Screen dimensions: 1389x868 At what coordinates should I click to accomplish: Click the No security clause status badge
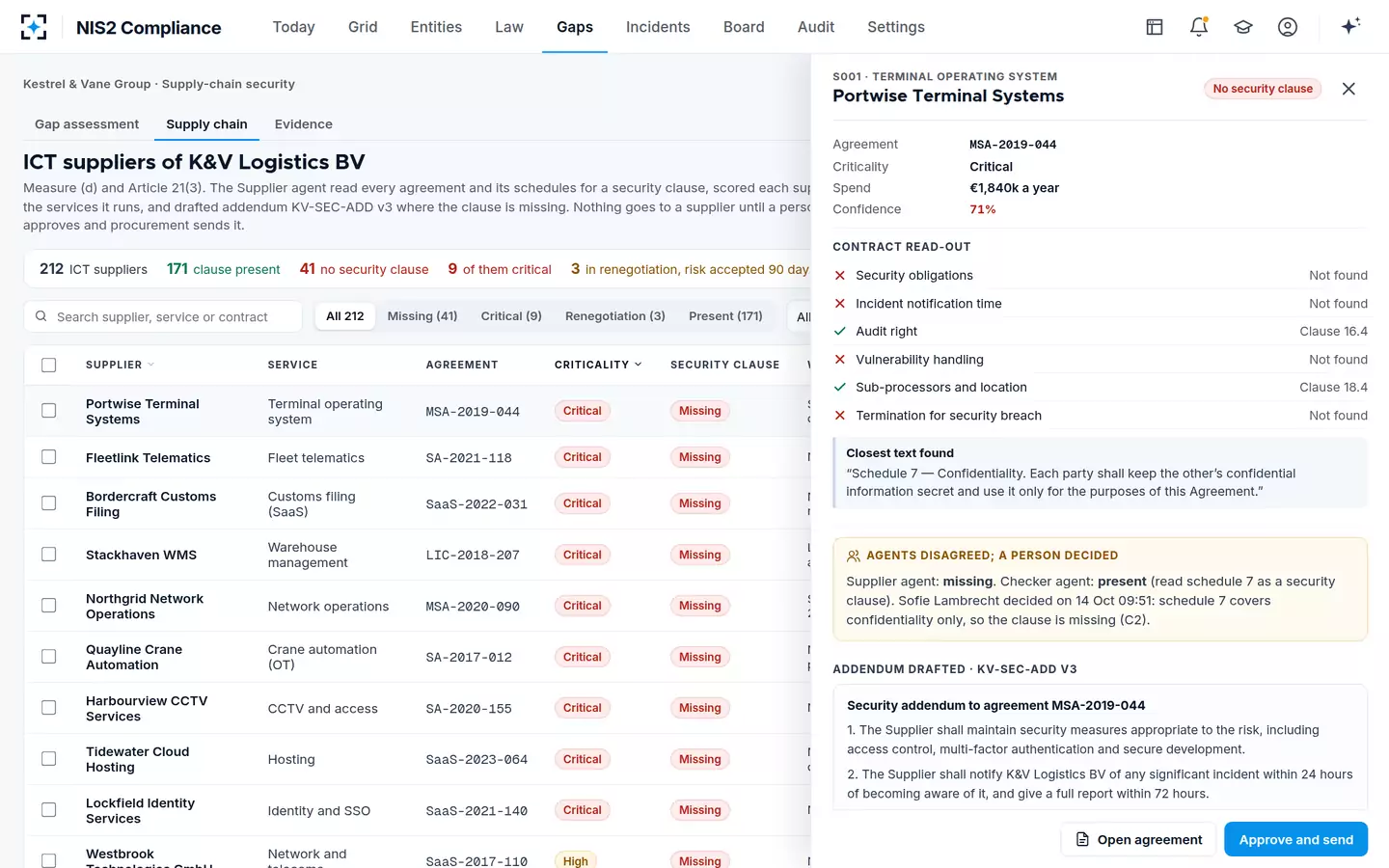(1263, 89)
